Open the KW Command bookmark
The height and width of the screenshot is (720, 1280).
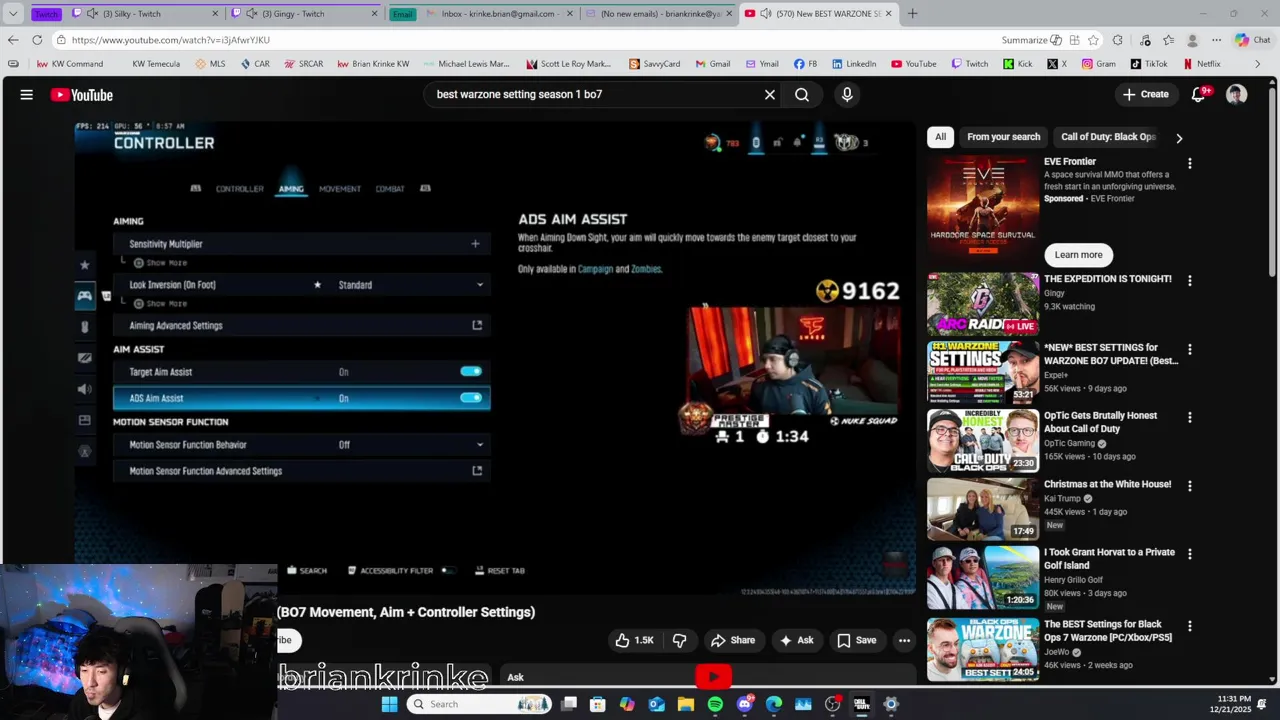pyautogui.click(x=70, y=64)
